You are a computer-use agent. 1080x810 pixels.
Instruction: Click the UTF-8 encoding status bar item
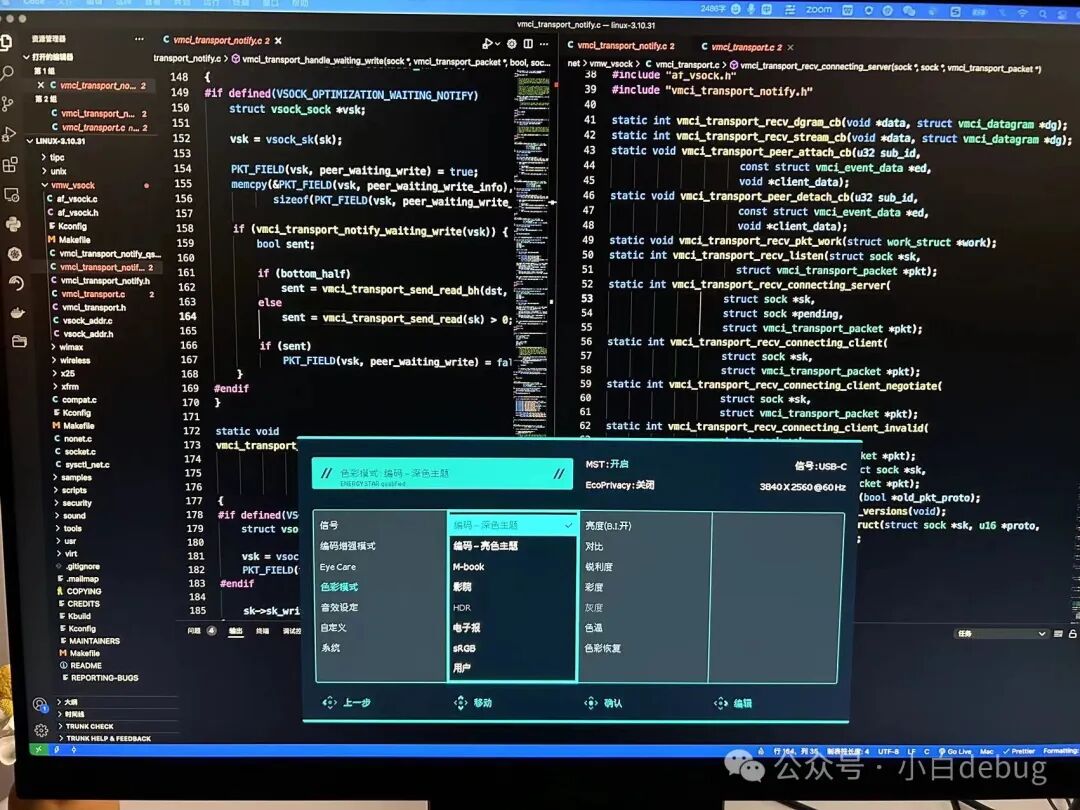coord(889,751)
